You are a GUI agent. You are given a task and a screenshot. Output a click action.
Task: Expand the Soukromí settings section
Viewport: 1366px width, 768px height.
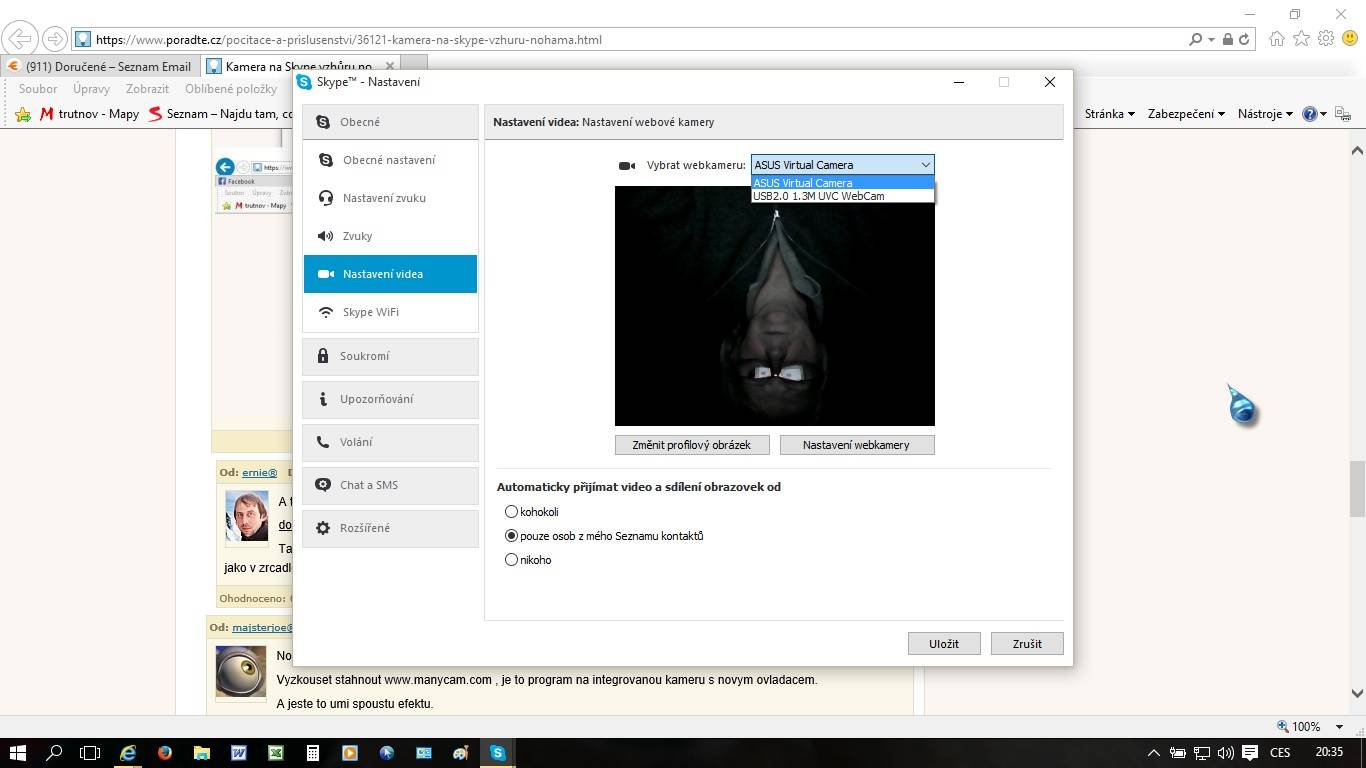390,356
